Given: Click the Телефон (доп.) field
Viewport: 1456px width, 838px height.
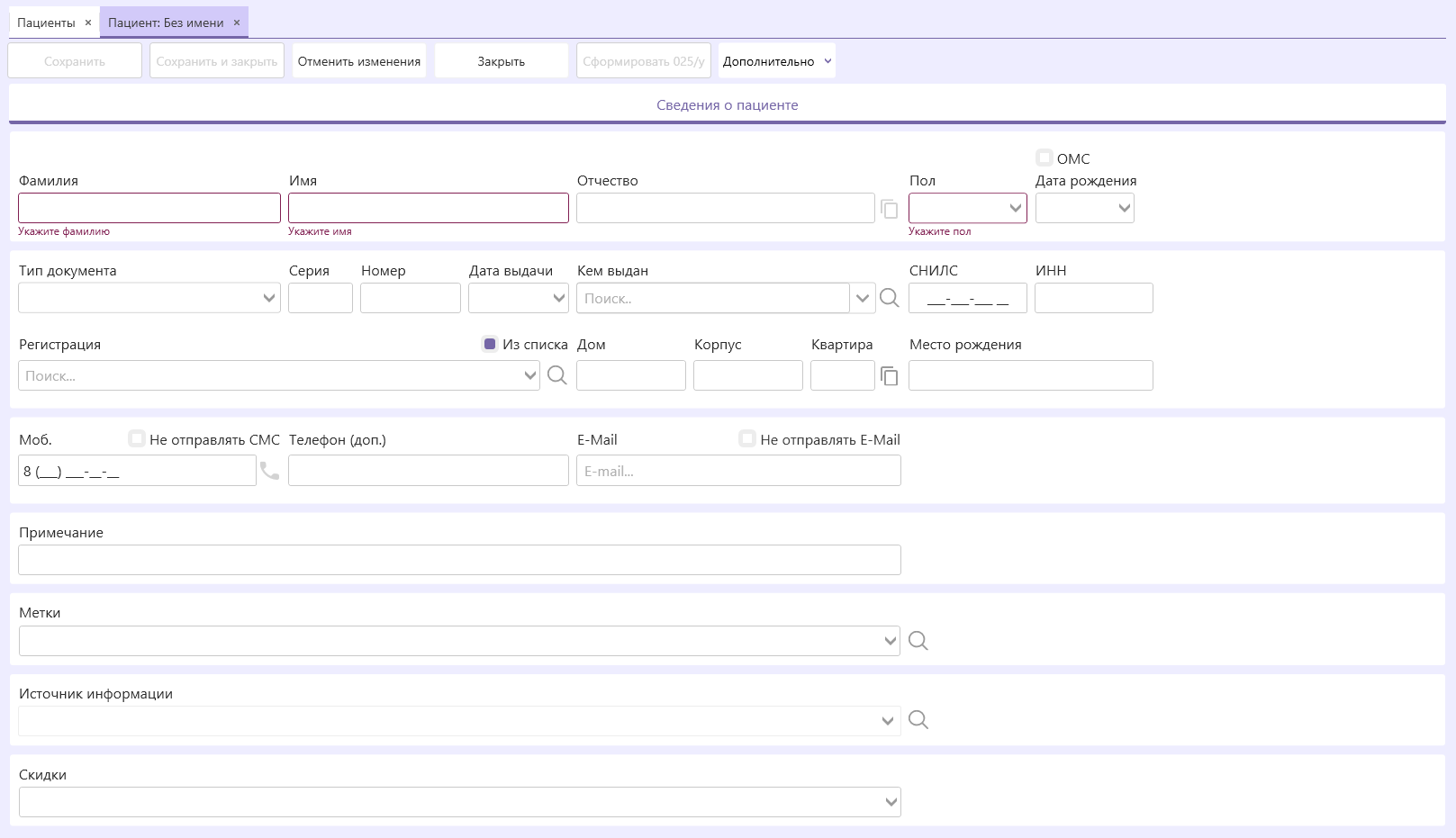Looking at the screenshot, I should (x=429, y=471).
